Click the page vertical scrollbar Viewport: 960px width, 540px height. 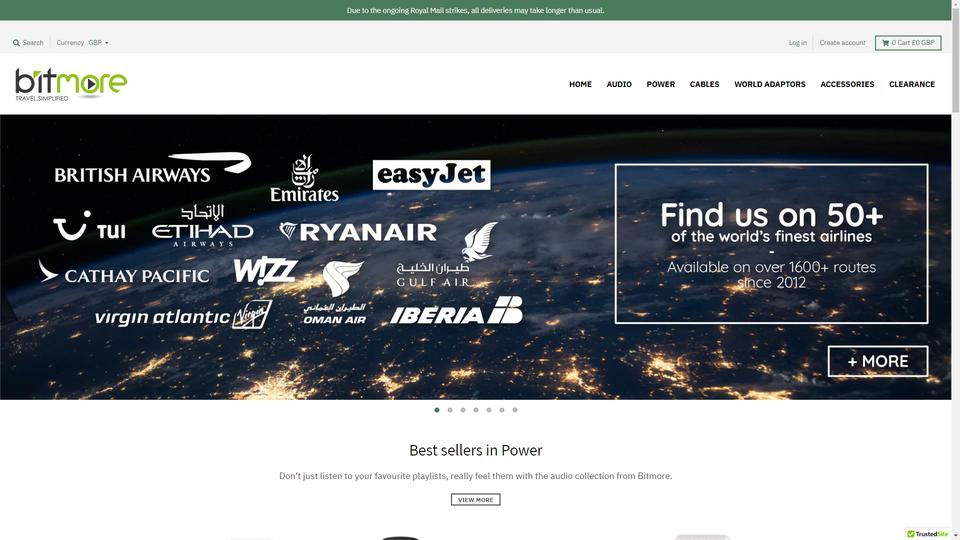[956, 270]
